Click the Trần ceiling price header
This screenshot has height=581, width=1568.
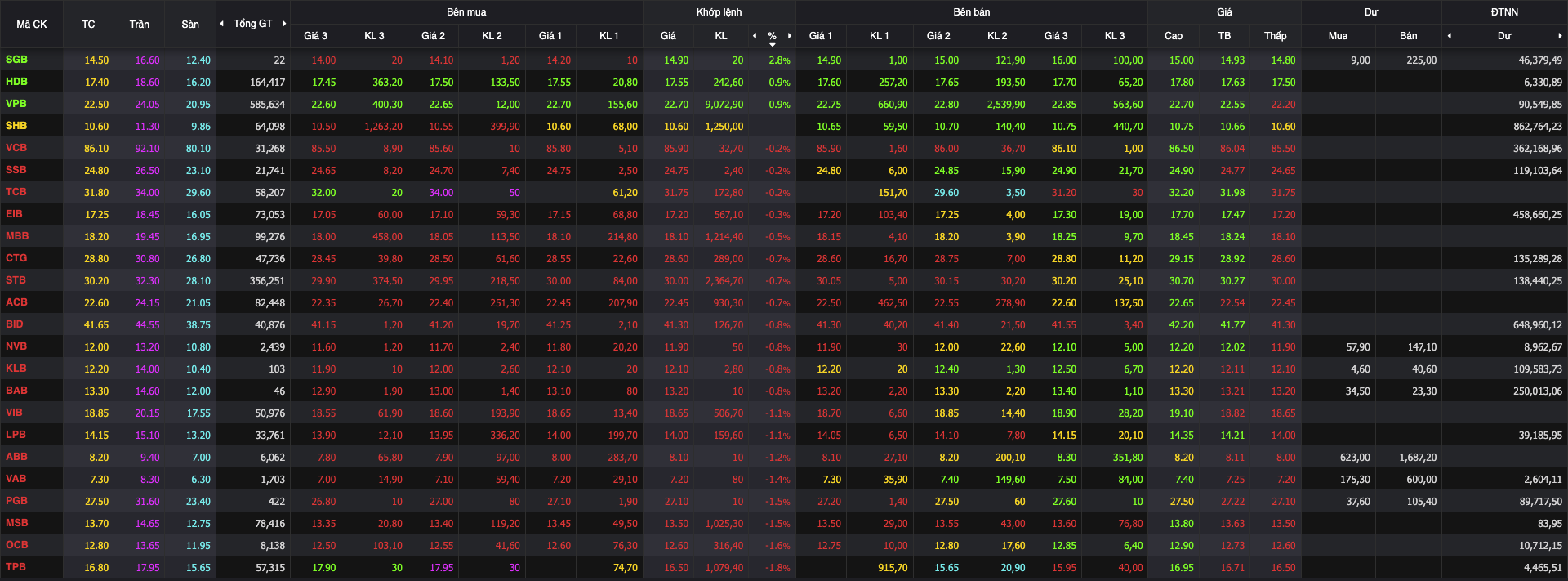(140, 25)
